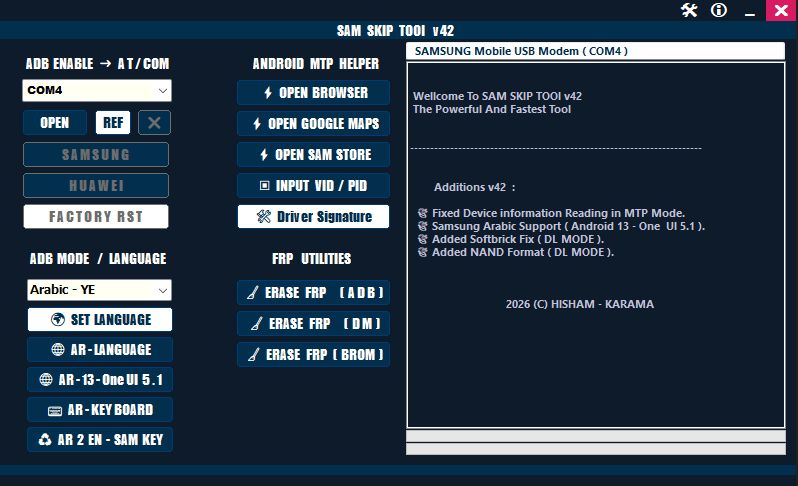Click "Samsung Arabic Support" log line
Viewport: 798px width, 486px height.
(x=561, y=226)
